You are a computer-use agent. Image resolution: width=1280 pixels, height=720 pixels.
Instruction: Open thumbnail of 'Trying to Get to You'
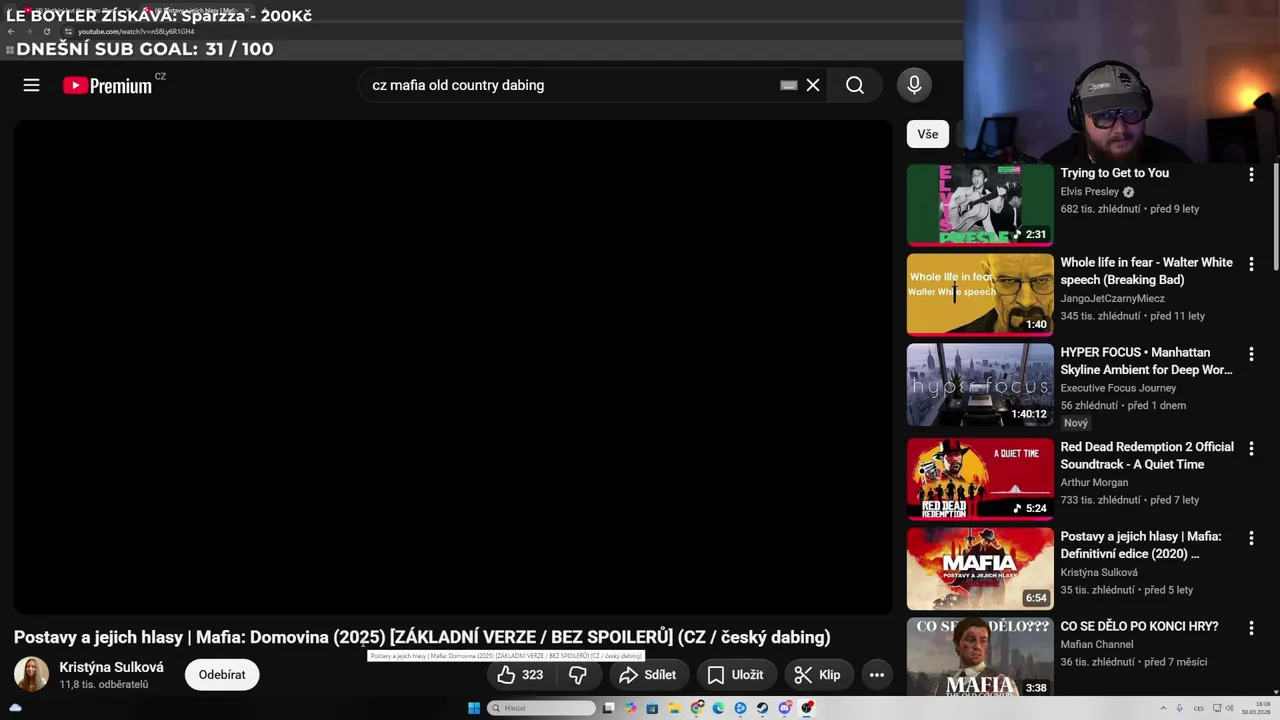(980, 204)
